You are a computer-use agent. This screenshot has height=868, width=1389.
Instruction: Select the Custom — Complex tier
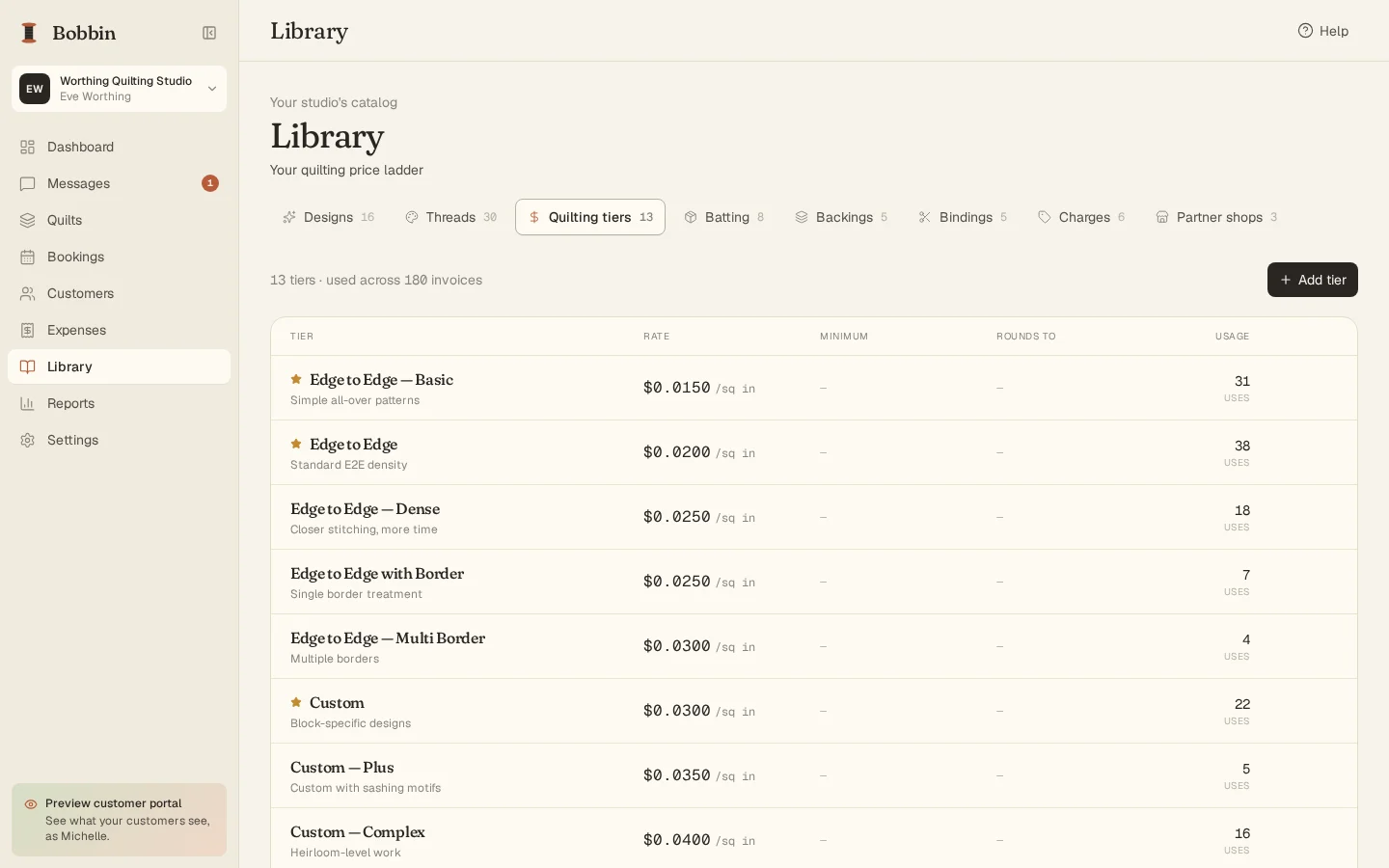coord(814,838)
